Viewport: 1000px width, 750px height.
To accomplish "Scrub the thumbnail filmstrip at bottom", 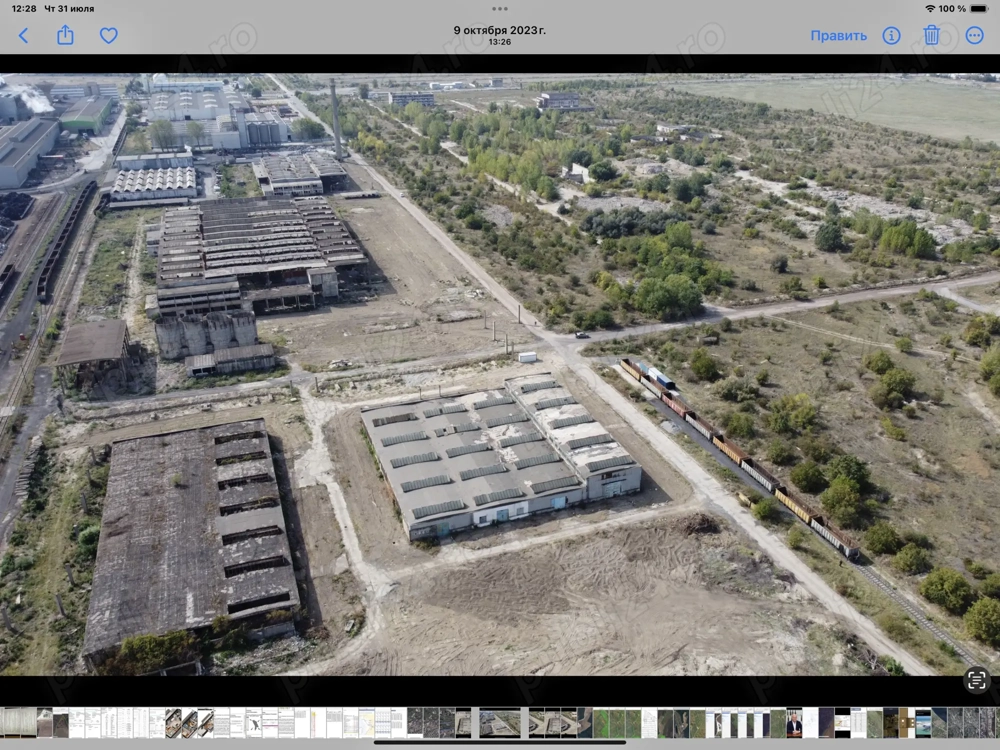I will 500,723.
